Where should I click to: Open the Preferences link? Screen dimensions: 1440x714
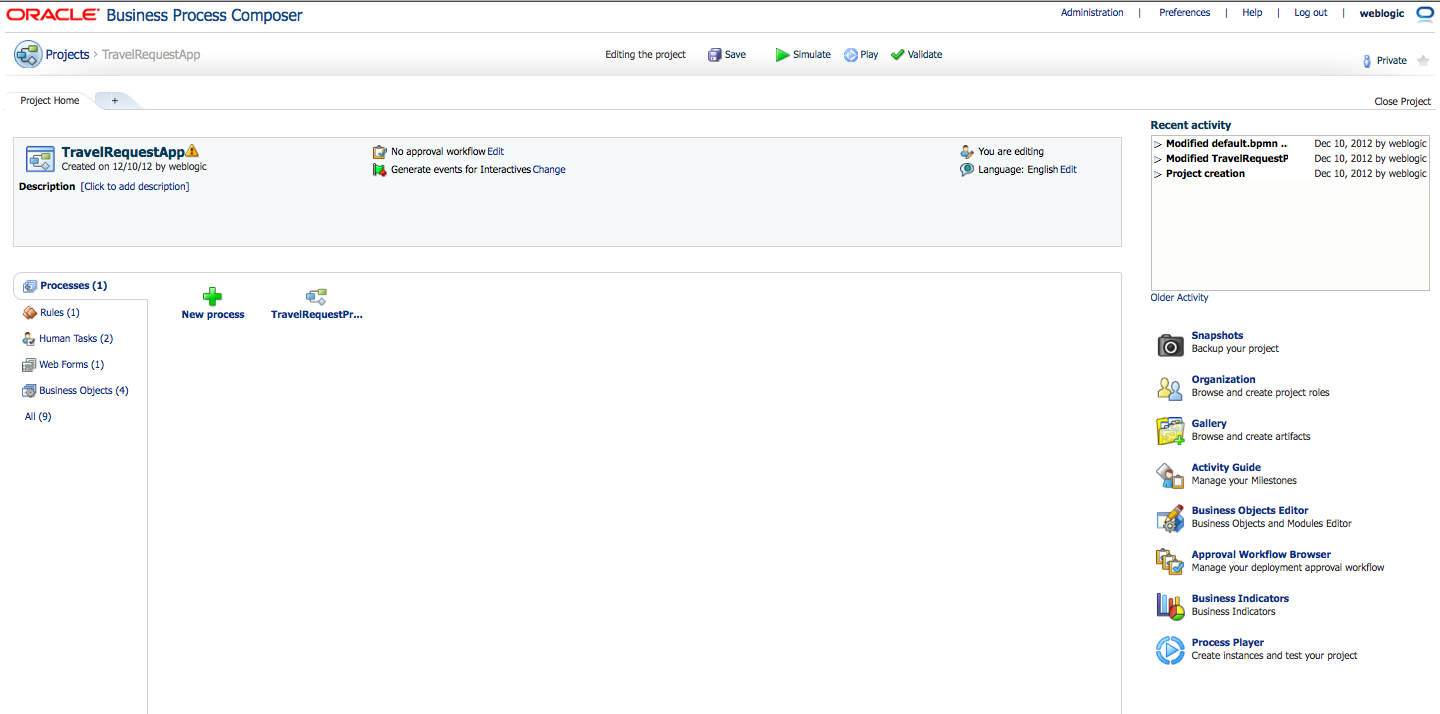click(x=1185, y=13)
